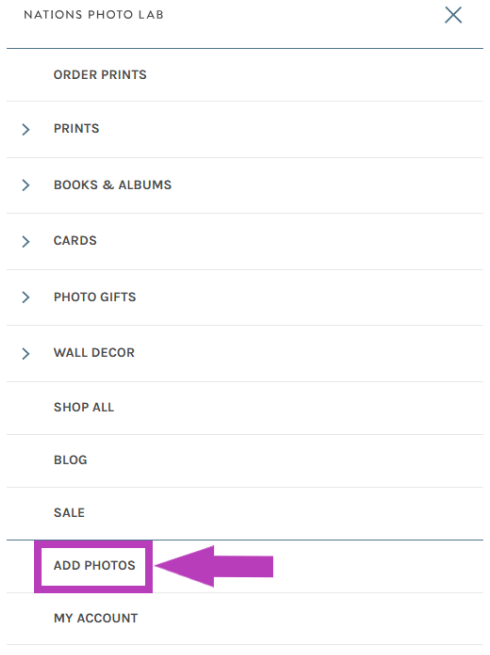Expand the Books & Albums chevron
Screen dimensions: 490x655
(26, 185)
